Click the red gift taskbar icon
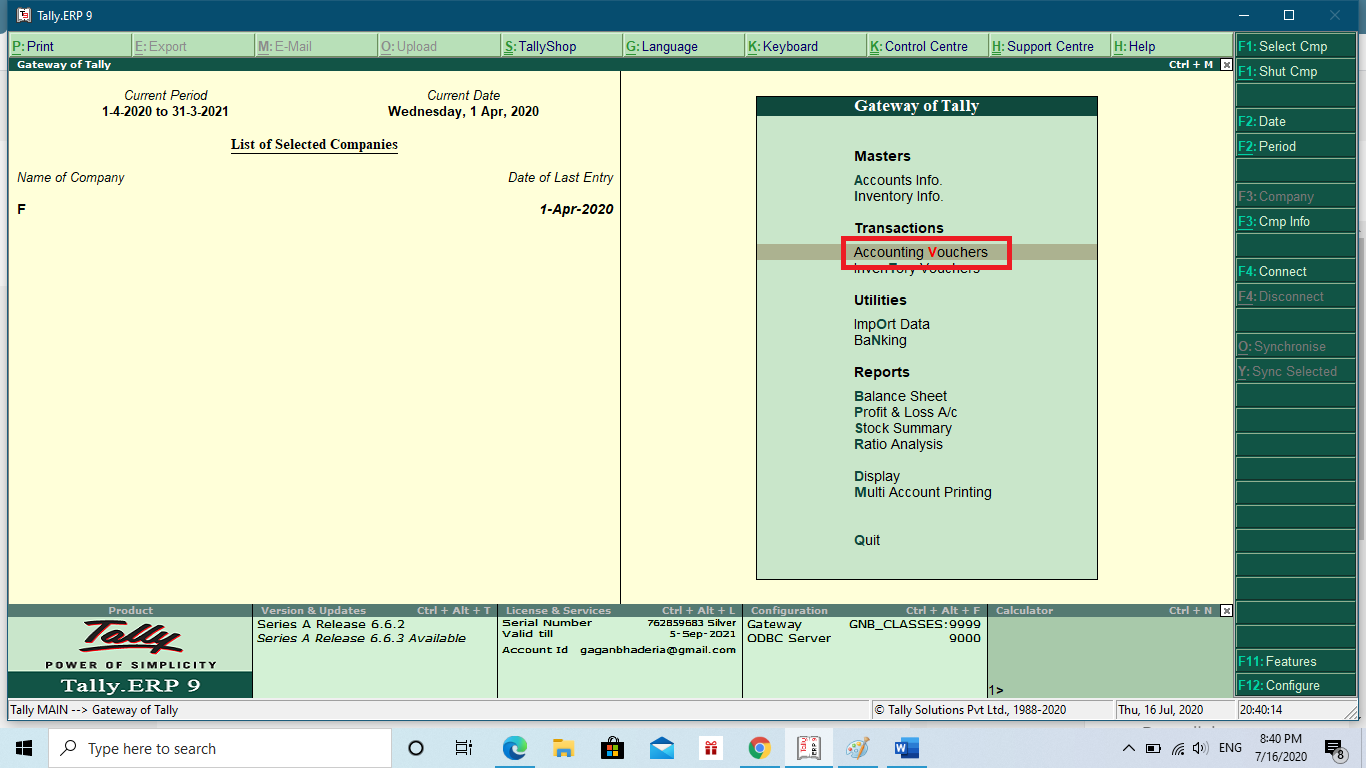The image size is (1366, 768). [710, 748]
